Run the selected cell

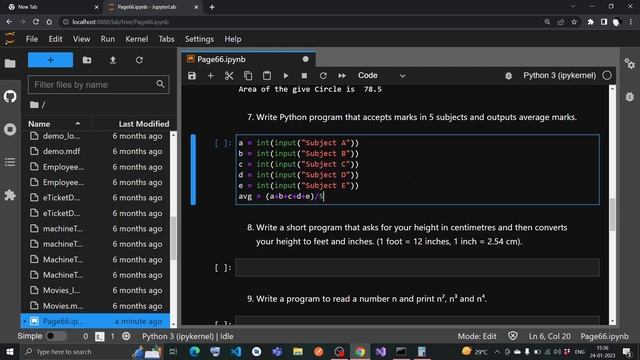tap(286, 76)
